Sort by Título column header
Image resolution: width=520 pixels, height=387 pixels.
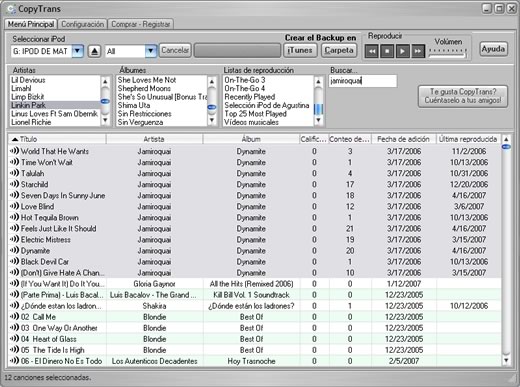tap(57, 139)
